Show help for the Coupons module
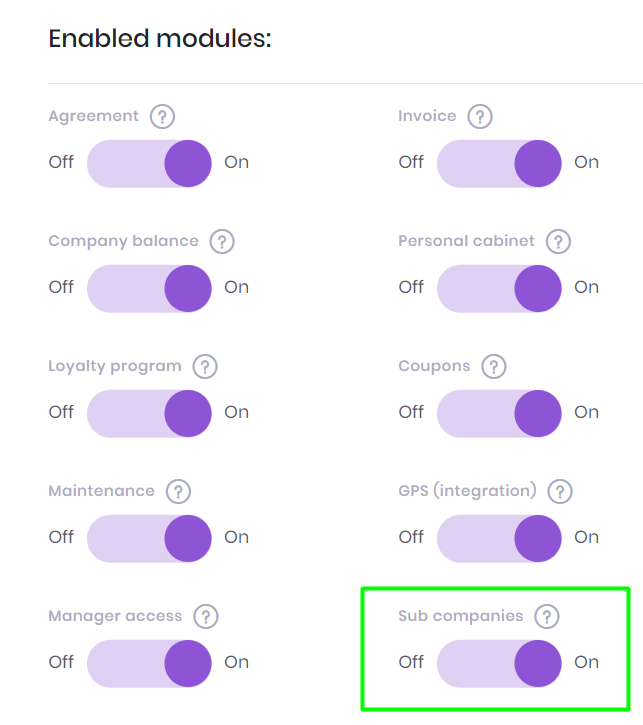This screenshot has height=725, width=643. (494, 366)
